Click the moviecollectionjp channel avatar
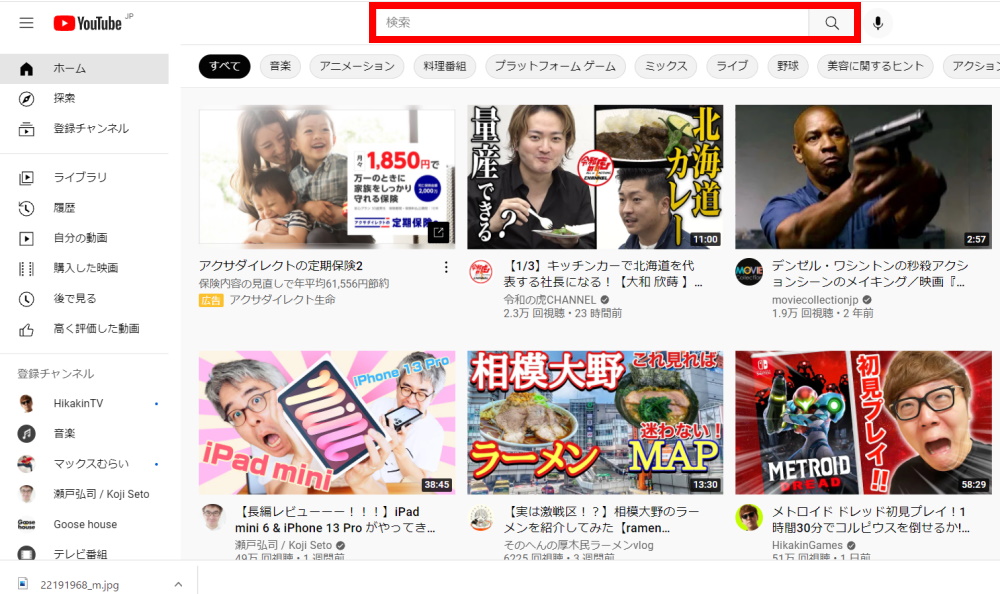1000x594 pixels. tap(749, 271)
